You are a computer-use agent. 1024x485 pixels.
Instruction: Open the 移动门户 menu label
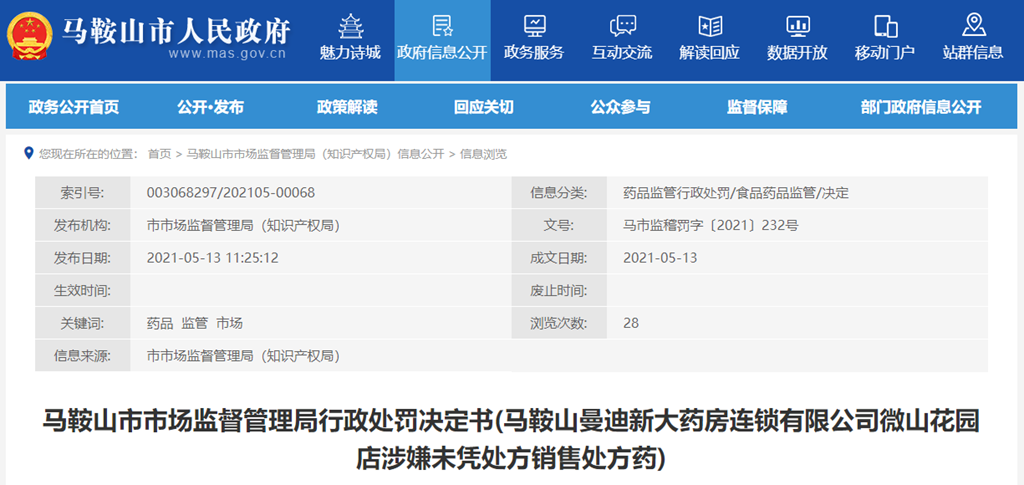point(885,53)
